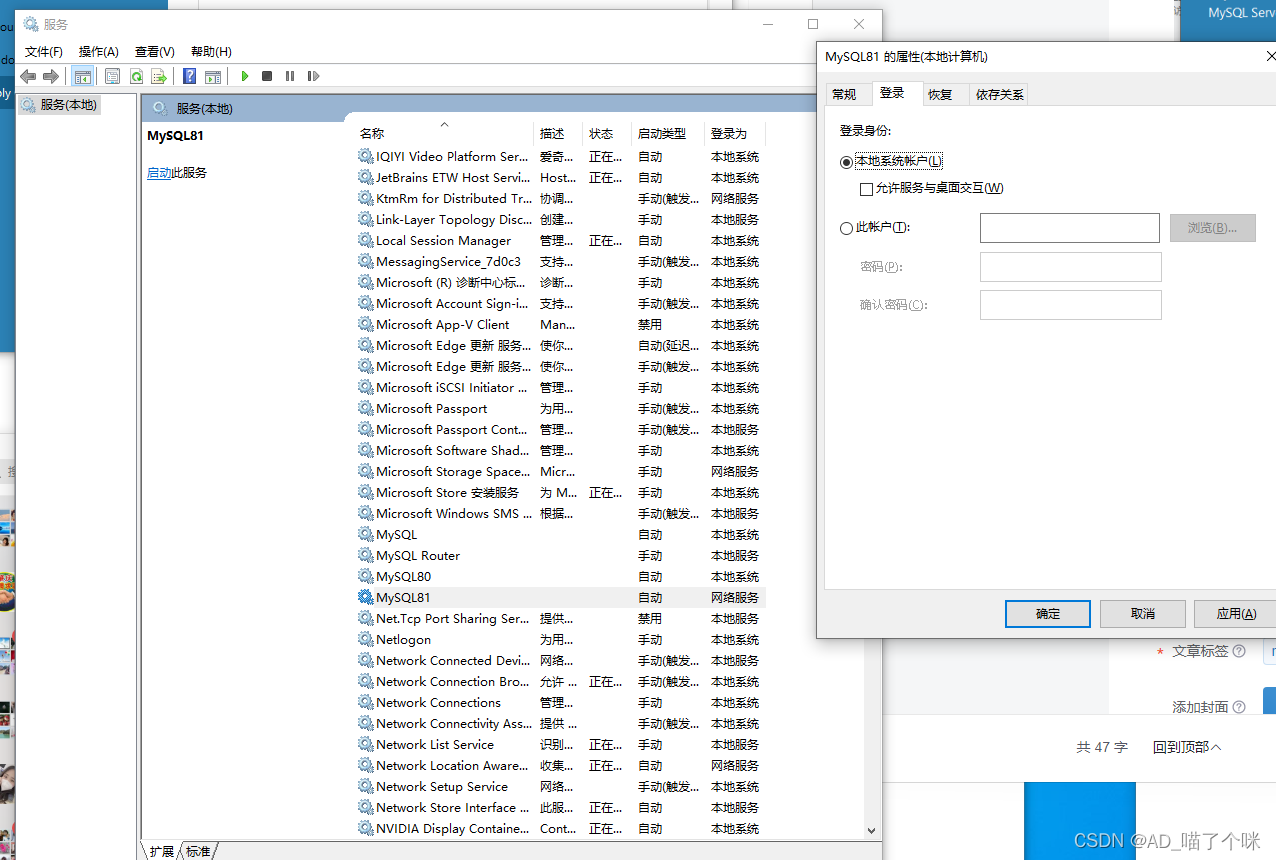This screenshot has height=860, width=1276.
Task: Select the 本地系统帐户 radio button
Action: 845,160
